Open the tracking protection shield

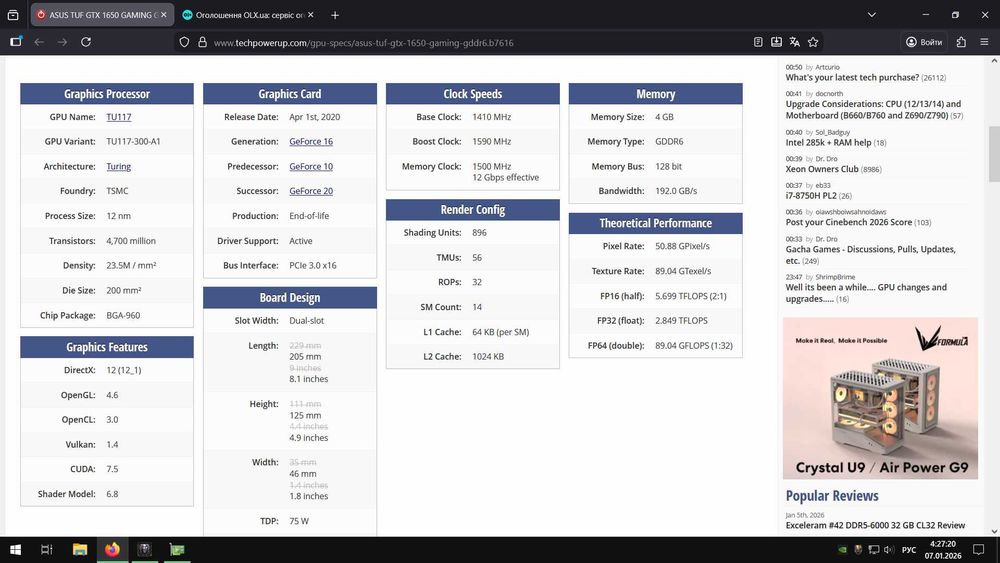point(184,42)
